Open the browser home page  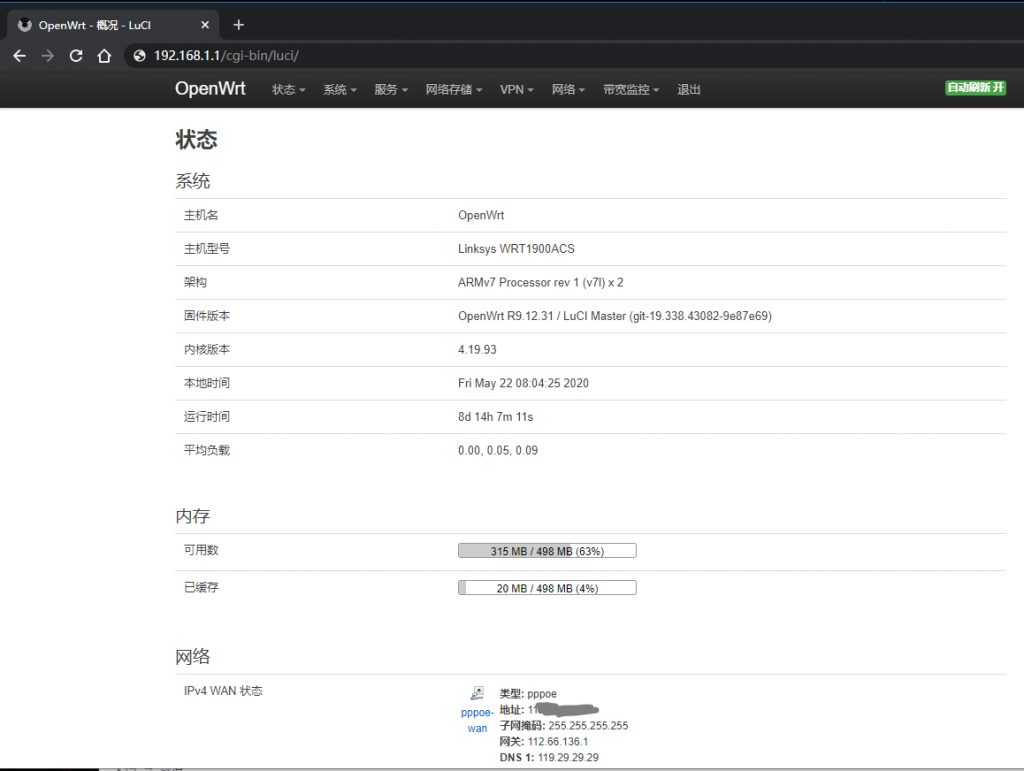click(104, 56)
